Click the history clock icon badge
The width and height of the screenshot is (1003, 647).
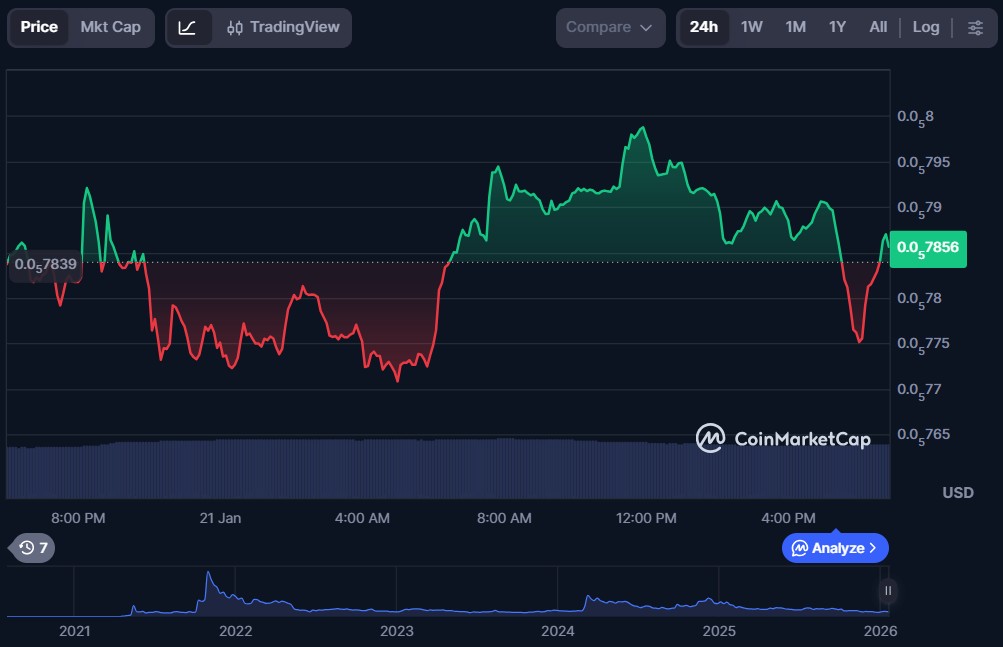[33, 547]
